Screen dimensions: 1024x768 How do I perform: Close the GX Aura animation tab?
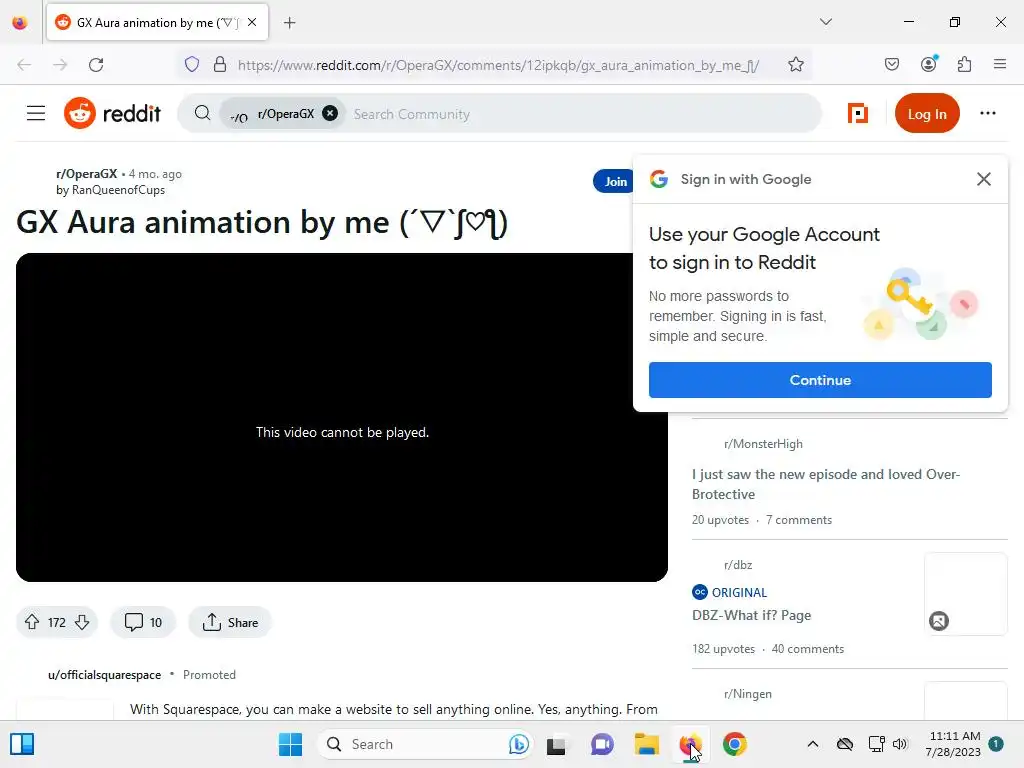(x=252, y=22)
